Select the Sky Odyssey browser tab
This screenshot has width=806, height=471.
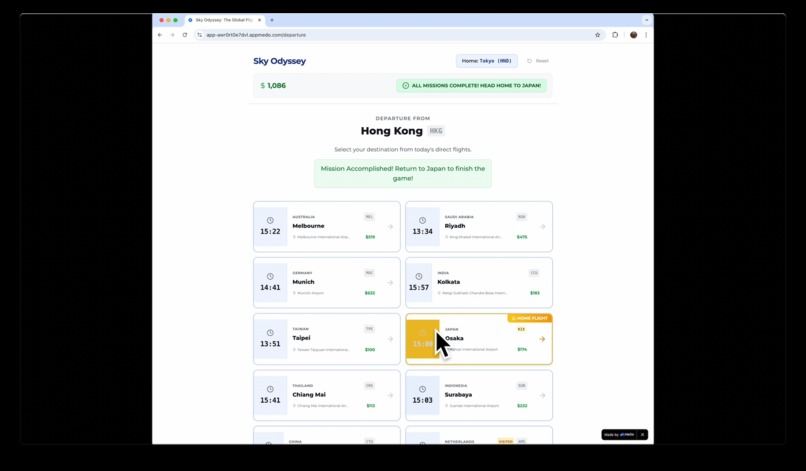coord(225,20)
